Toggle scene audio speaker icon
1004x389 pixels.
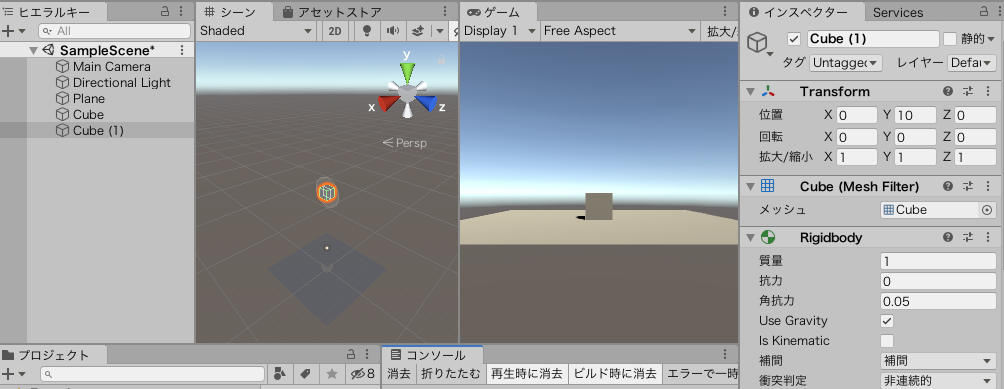pyautogui.click(x=393, y=31)
